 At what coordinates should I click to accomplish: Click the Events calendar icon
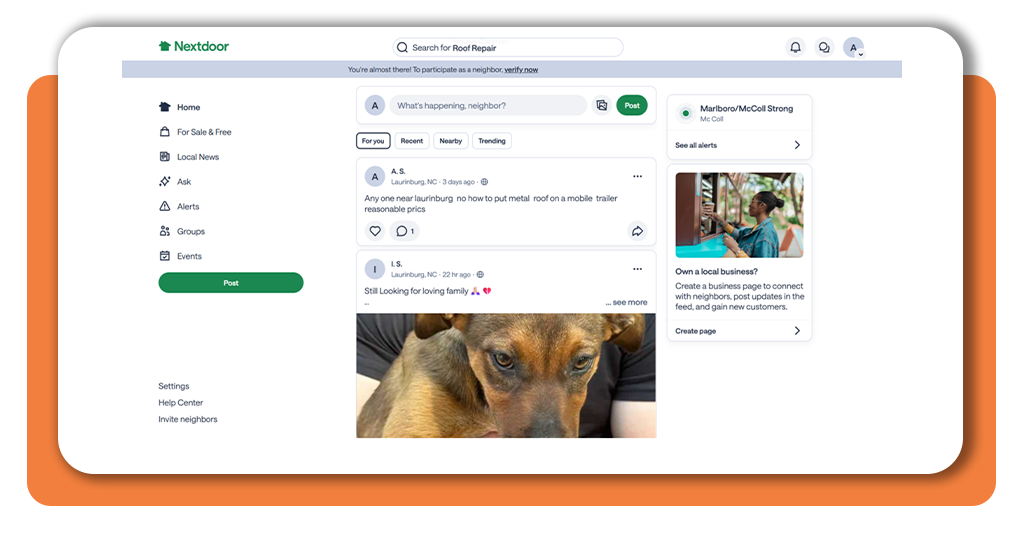pos(165,256)
